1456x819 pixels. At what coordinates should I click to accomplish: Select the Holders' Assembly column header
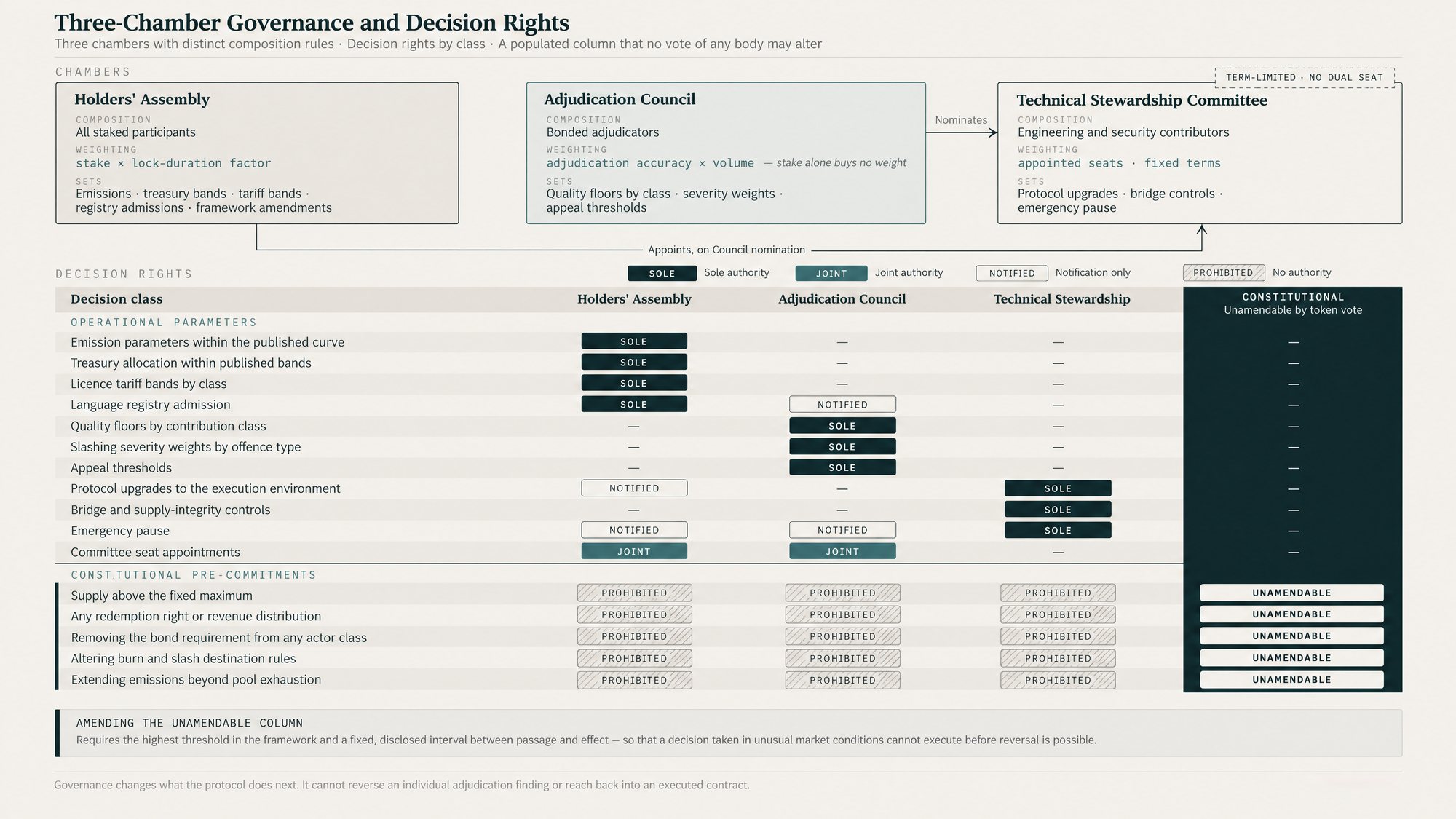tap(634, 299)
